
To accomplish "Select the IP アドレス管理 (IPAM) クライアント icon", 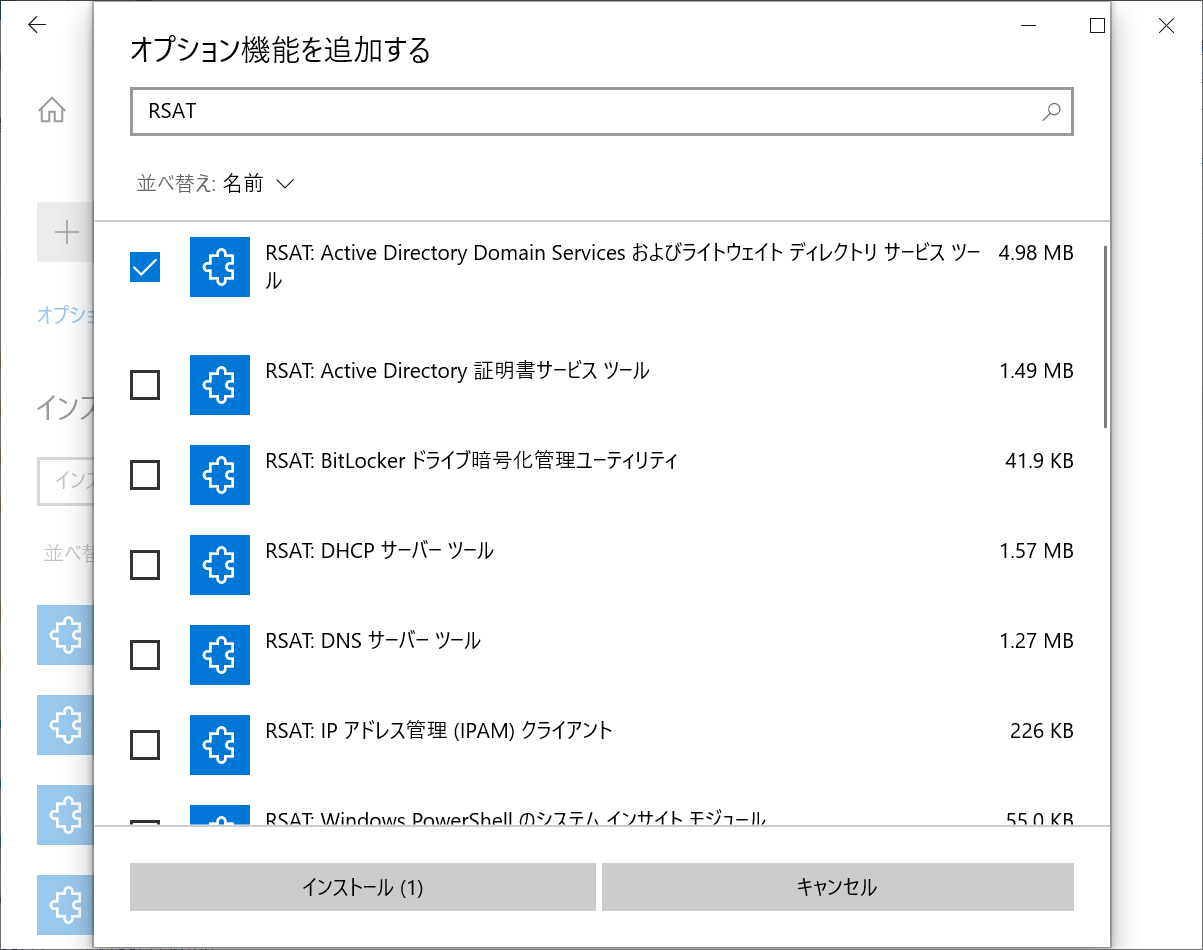I will (219, 745).
